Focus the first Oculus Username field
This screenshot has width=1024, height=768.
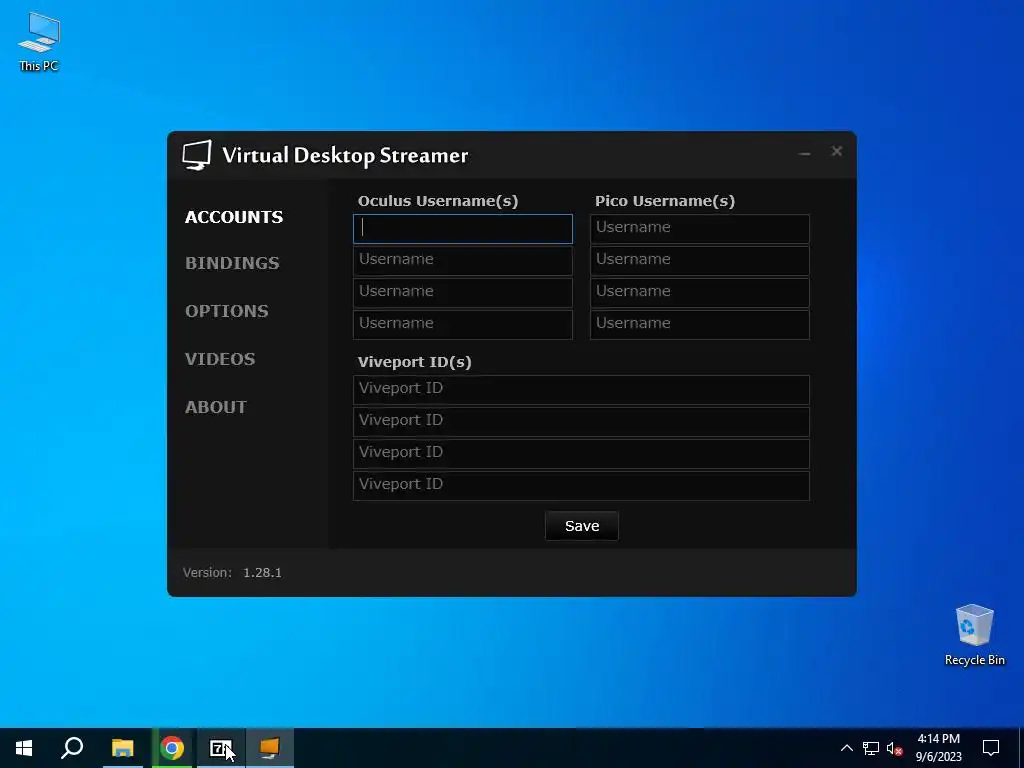463,229
